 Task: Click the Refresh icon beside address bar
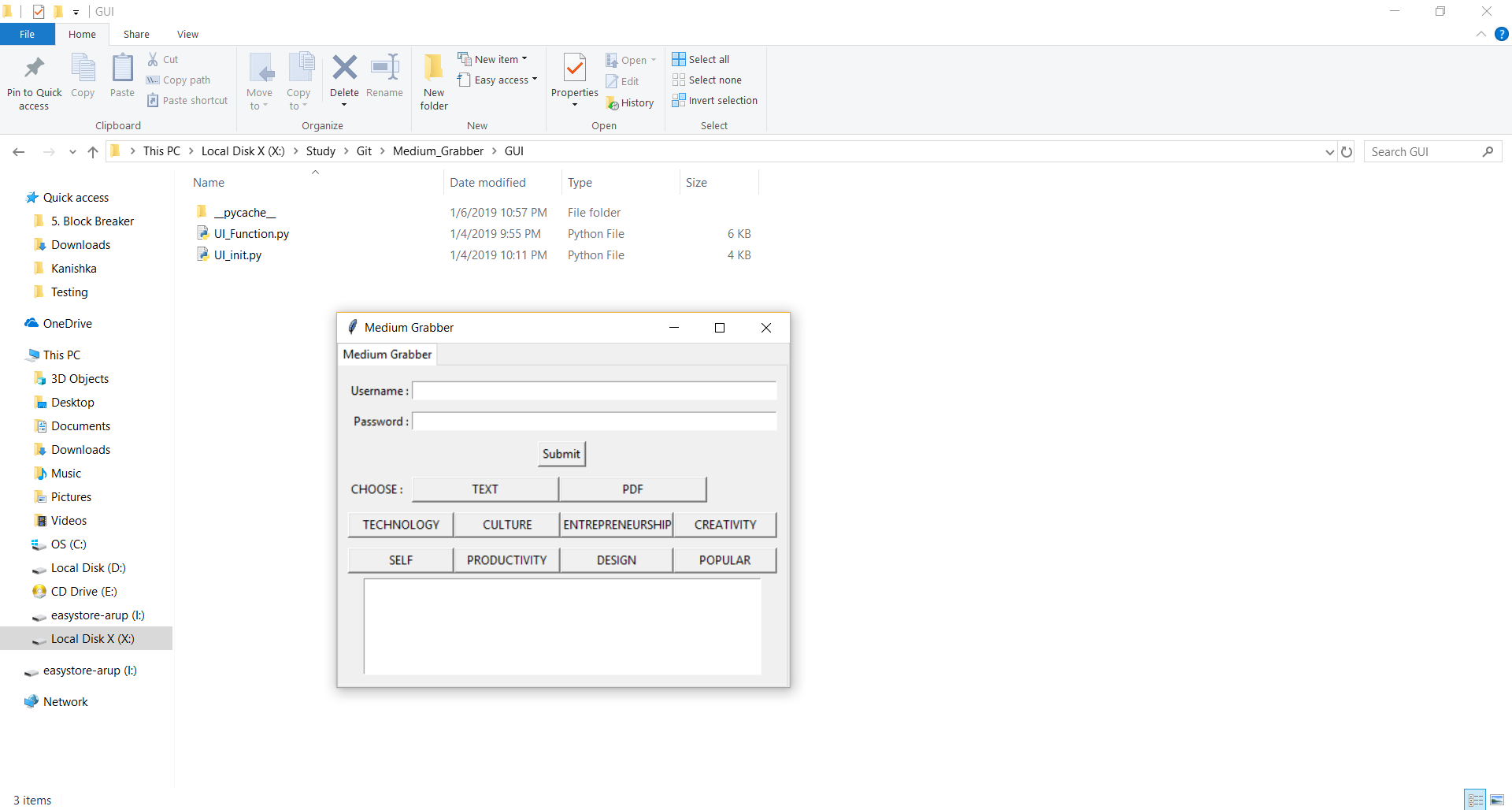pyautogui.click(x=1347, y=152)
